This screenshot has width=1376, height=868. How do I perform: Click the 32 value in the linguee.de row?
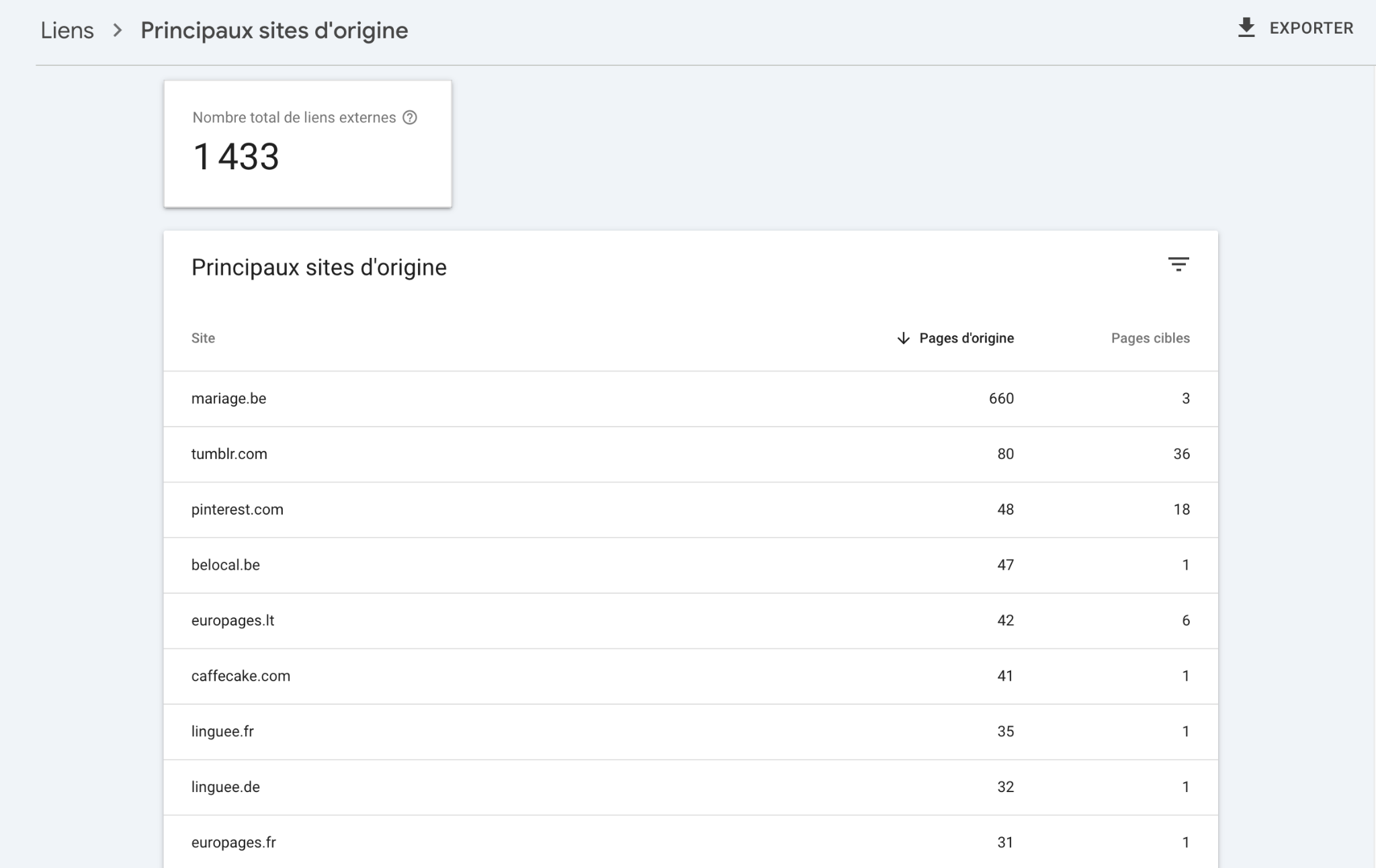[1005, 787]
